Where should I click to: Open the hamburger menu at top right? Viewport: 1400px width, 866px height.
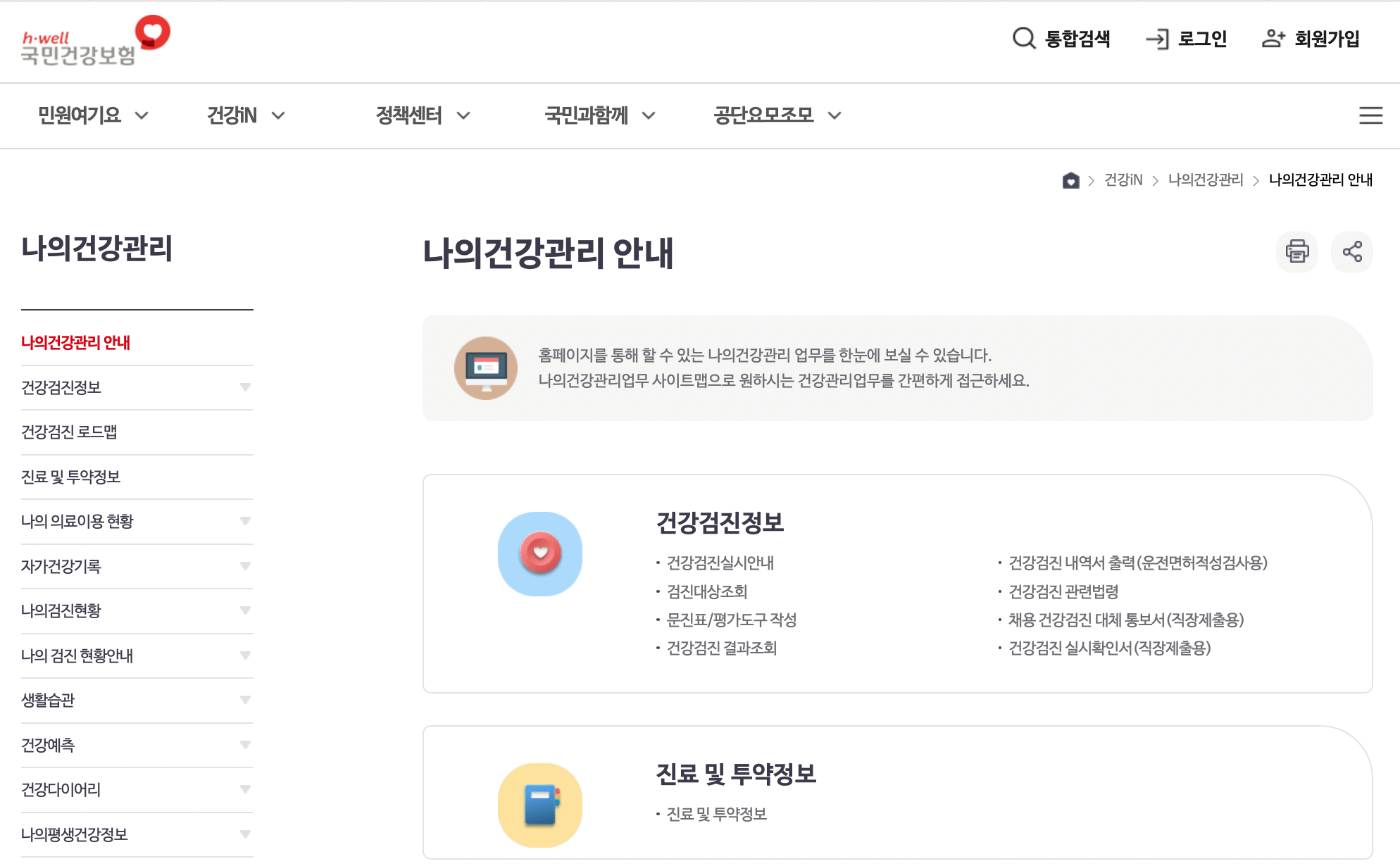coord(1371,115)
